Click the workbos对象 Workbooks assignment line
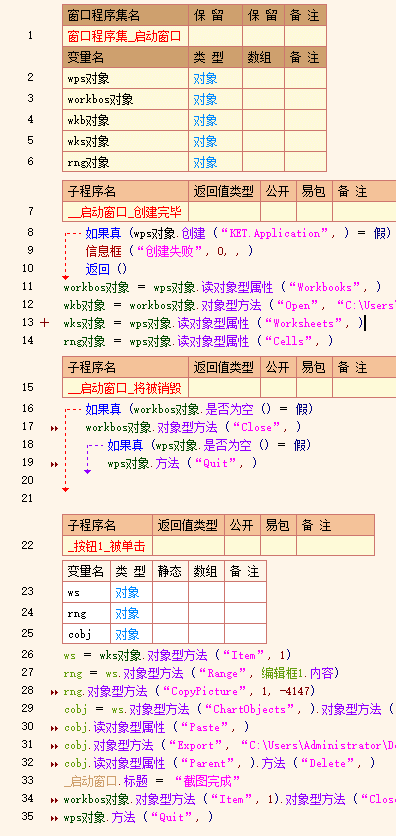This screenshot has width=396, height=836. (x=223, y=287)
